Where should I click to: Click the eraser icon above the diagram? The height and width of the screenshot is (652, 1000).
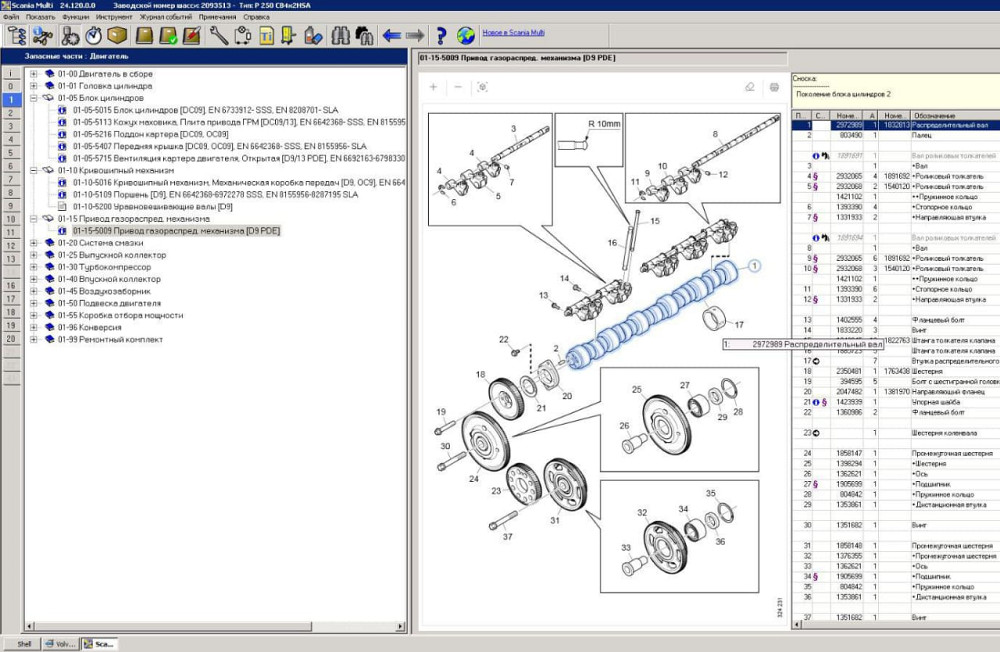pos(750,87)
